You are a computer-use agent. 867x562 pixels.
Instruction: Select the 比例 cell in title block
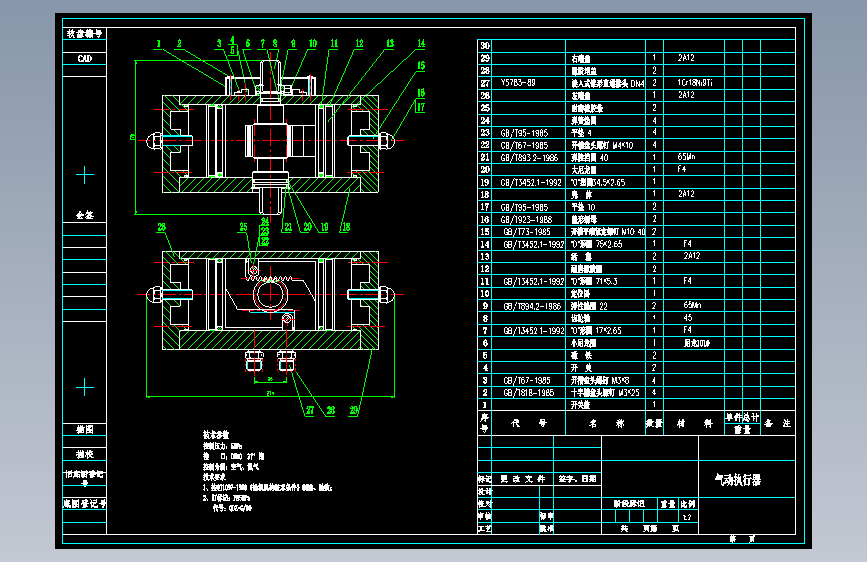pyautogui.click(x=688, y=504)
